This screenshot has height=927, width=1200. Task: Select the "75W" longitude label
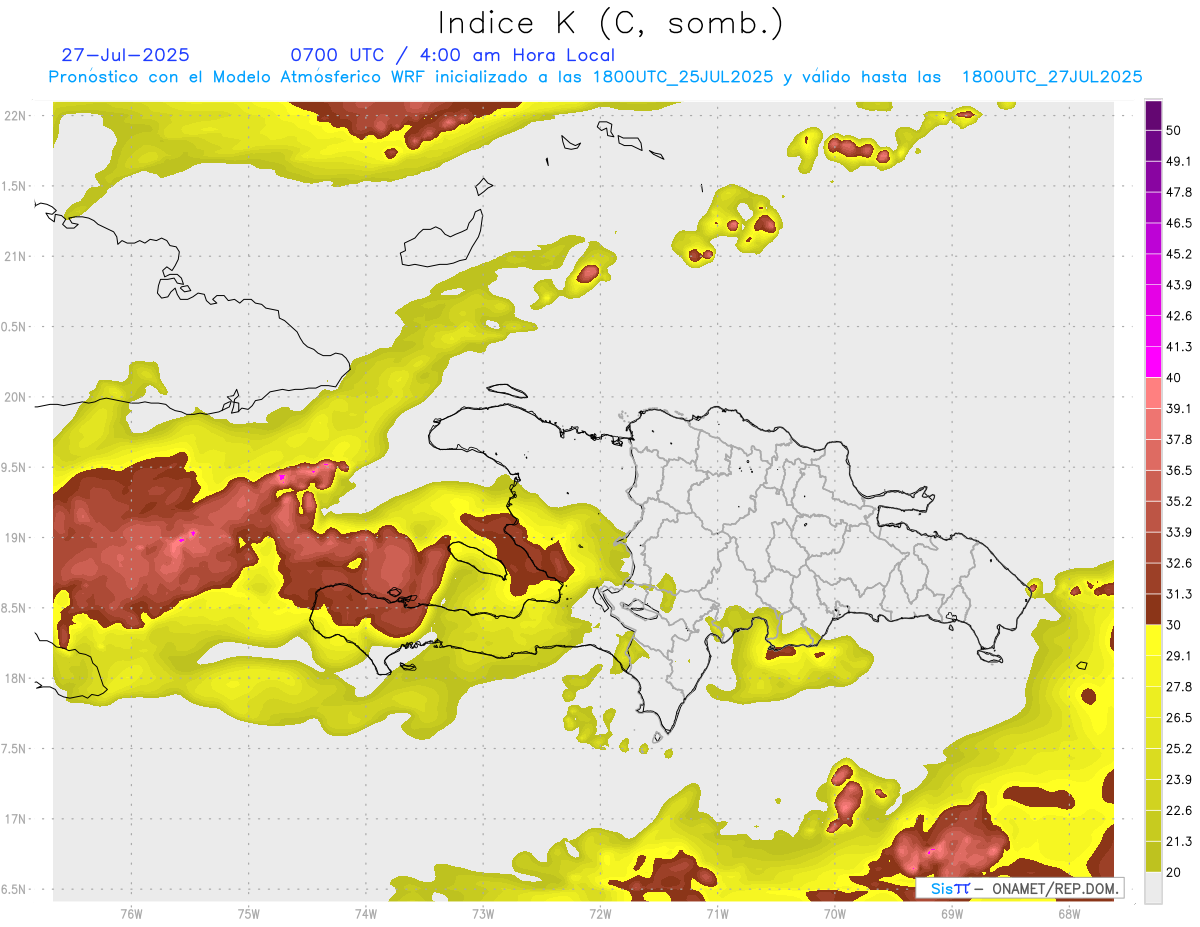coord(248,913)
